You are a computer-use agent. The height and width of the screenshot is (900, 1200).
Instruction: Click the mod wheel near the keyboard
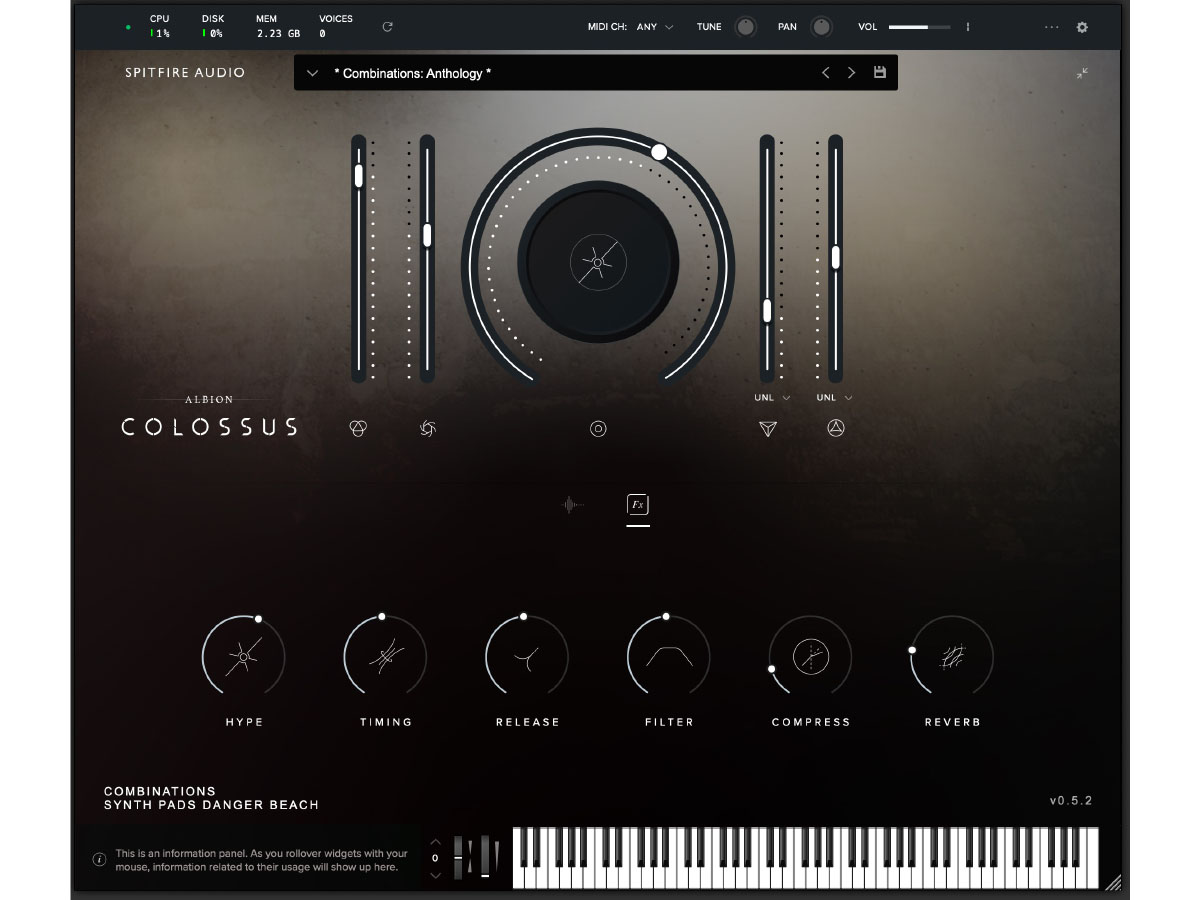485,857
